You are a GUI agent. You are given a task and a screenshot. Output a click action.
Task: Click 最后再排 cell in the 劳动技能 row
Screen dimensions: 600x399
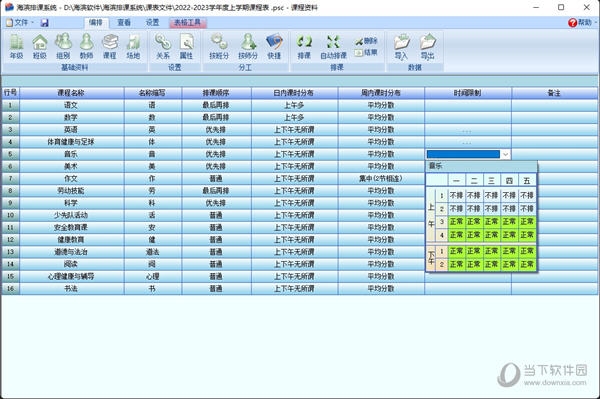coord(216,191)
